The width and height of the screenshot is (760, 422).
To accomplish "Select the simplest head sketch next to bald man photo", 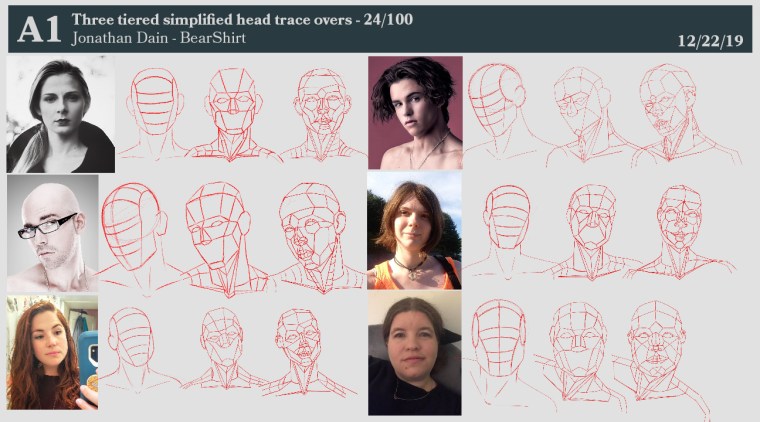I will pos(135,235).
